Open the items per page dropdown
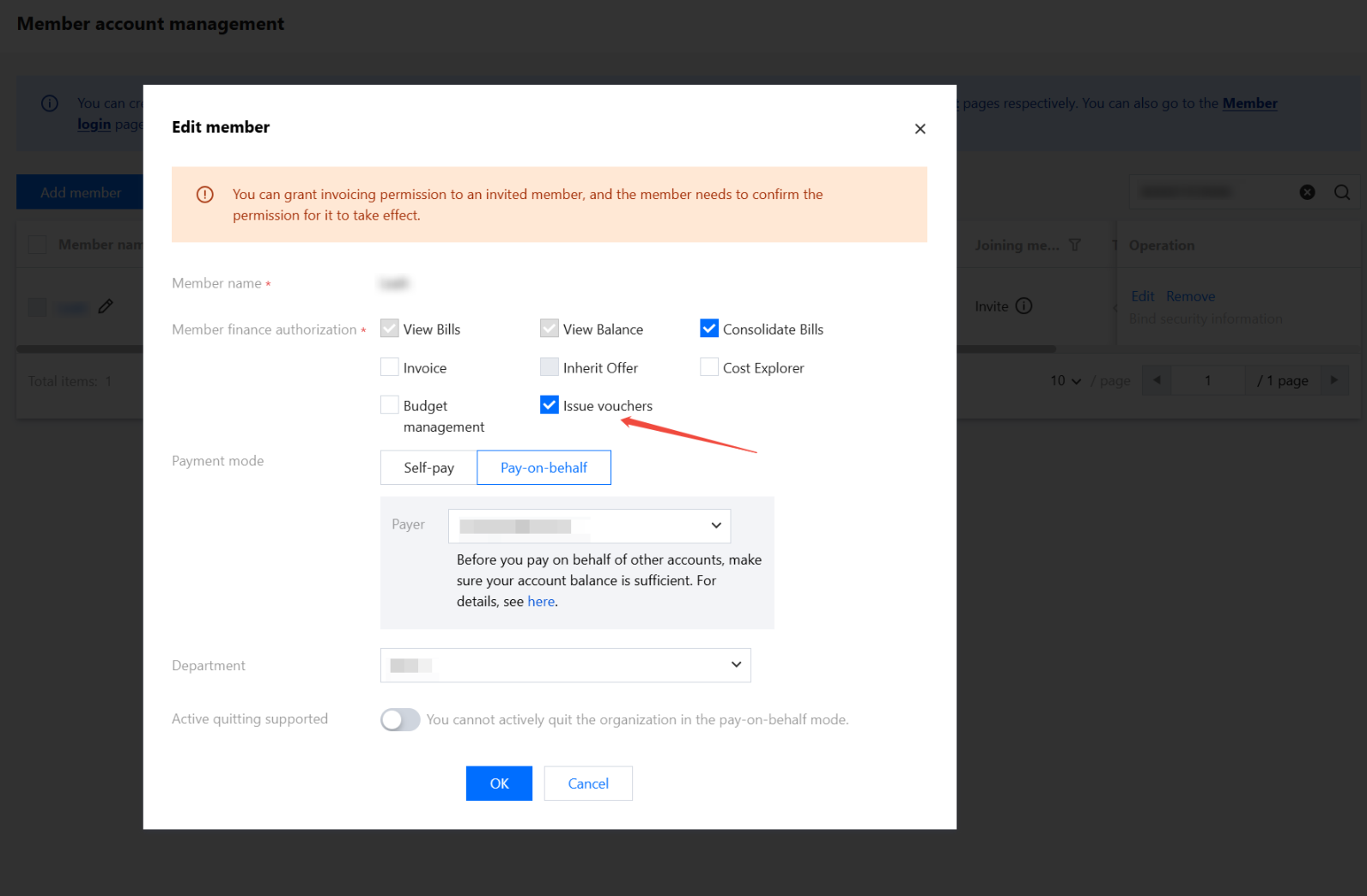The image size is (1367, 896). point(1065,380)
